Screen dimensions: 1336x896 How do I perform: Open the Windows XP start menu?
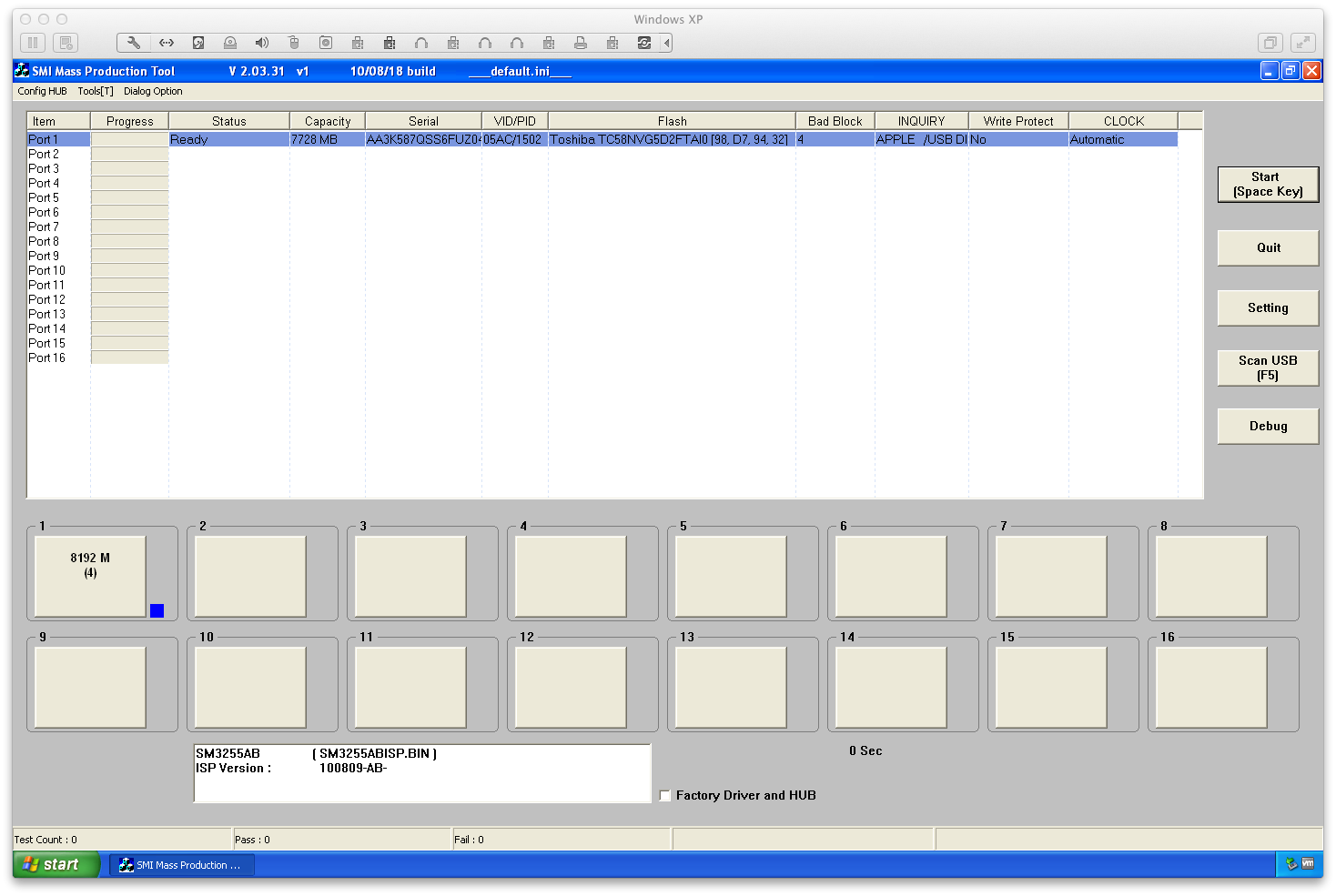pyautogui.click(x=55, y=864)
